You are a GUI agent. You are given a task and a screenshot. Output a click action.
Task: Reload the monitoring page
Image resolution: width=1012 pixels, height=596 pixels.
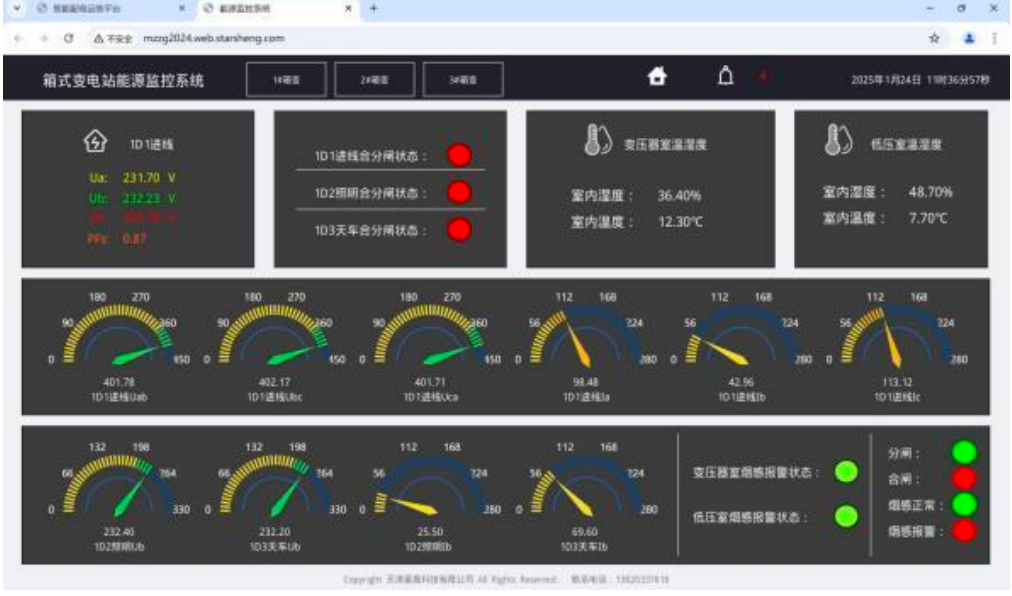point(69,38)
